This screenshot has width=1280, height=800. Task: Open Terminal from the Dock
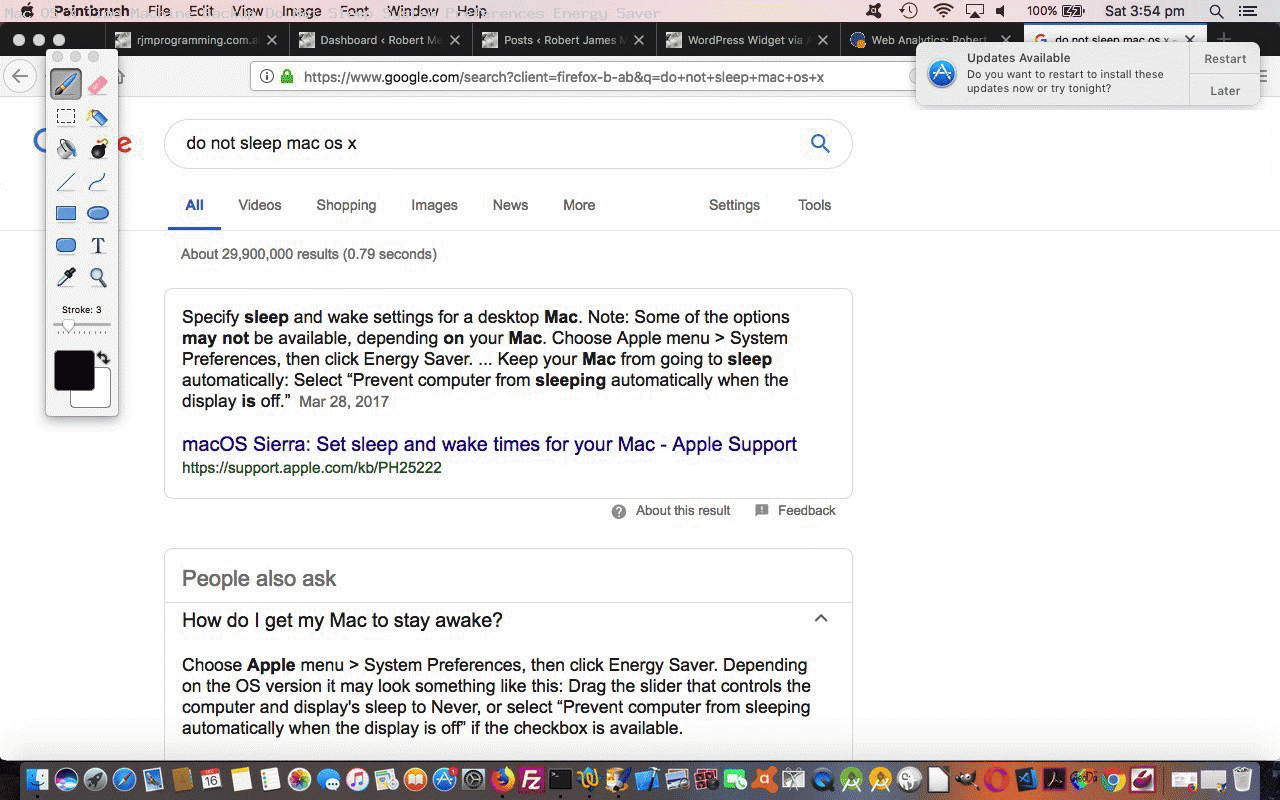click(x=560, y=779)
